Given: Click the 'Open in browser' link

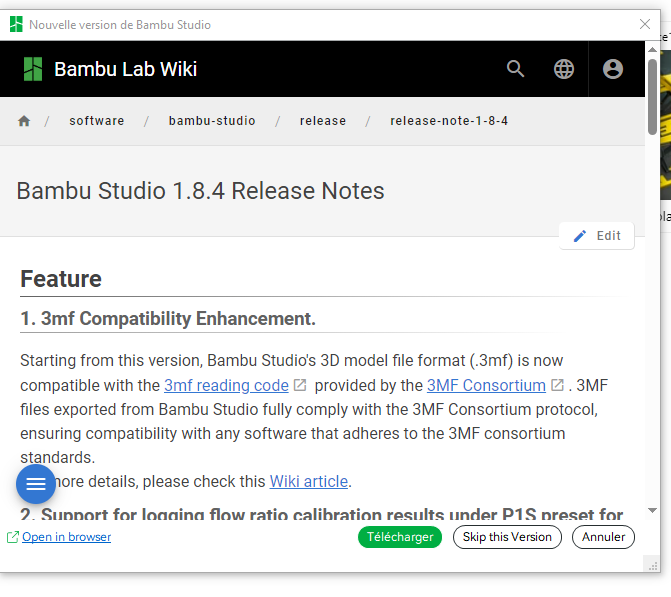Looking at the screenshot, I should pos(66,537).
